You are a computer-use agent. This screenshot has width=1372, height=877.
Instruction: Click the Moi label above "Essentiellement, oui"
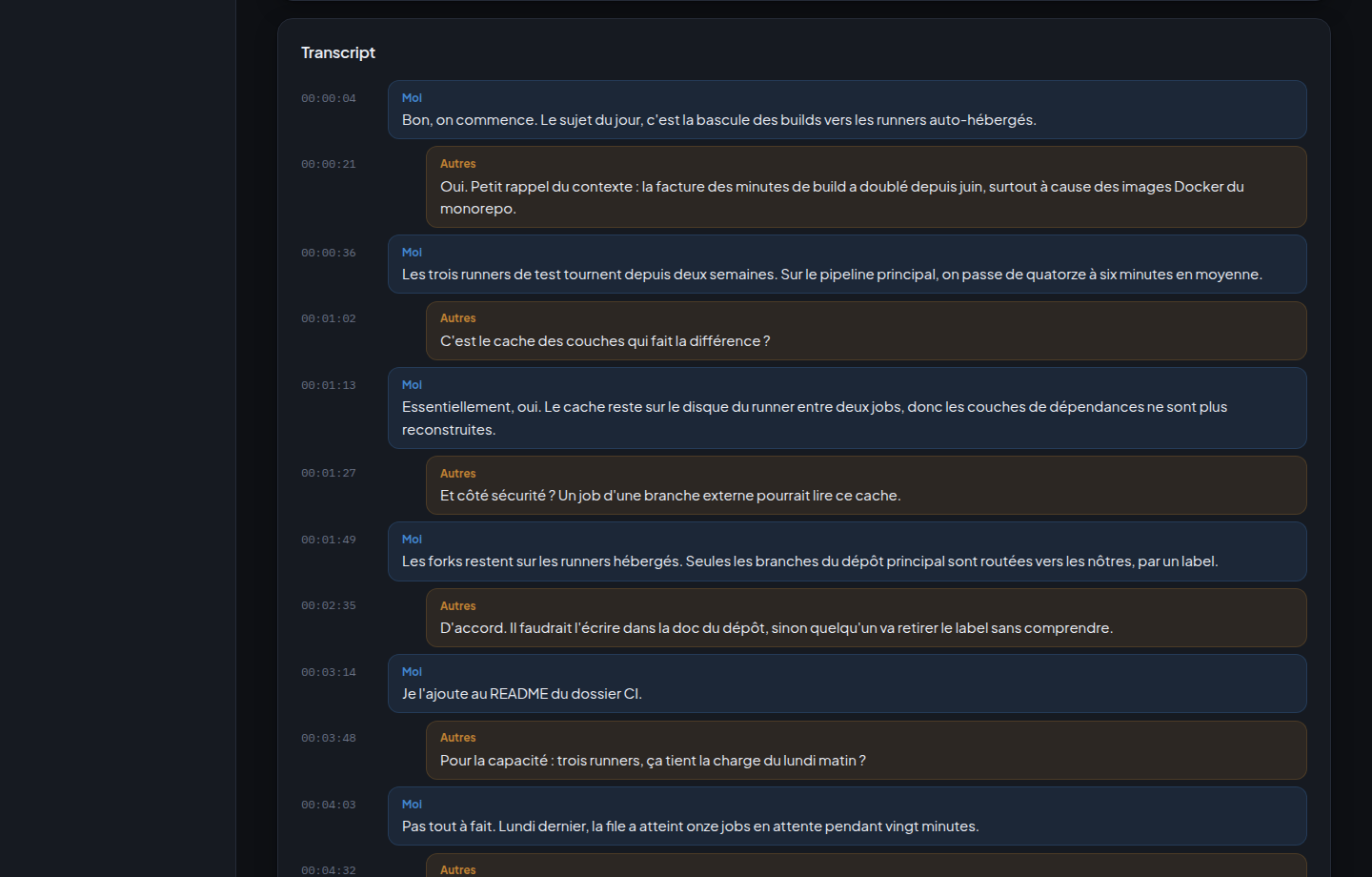[412, 385]
